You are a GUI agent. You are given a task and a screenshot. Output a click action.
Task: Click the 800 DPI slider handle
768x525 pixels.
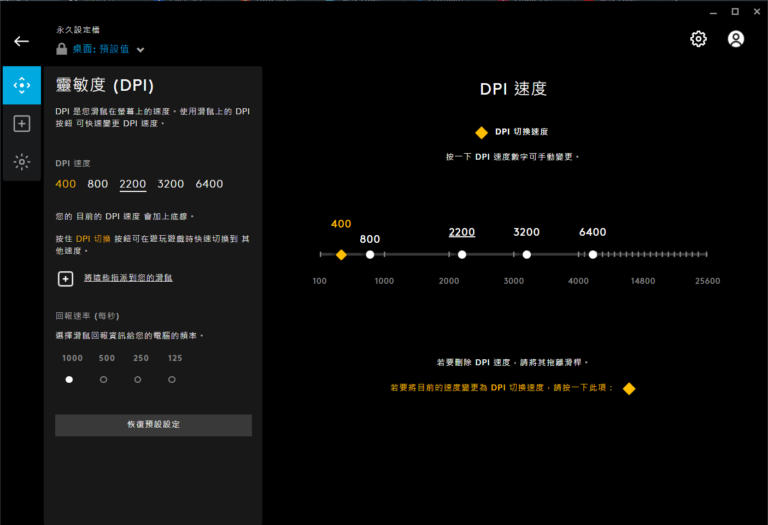(370, 255)
